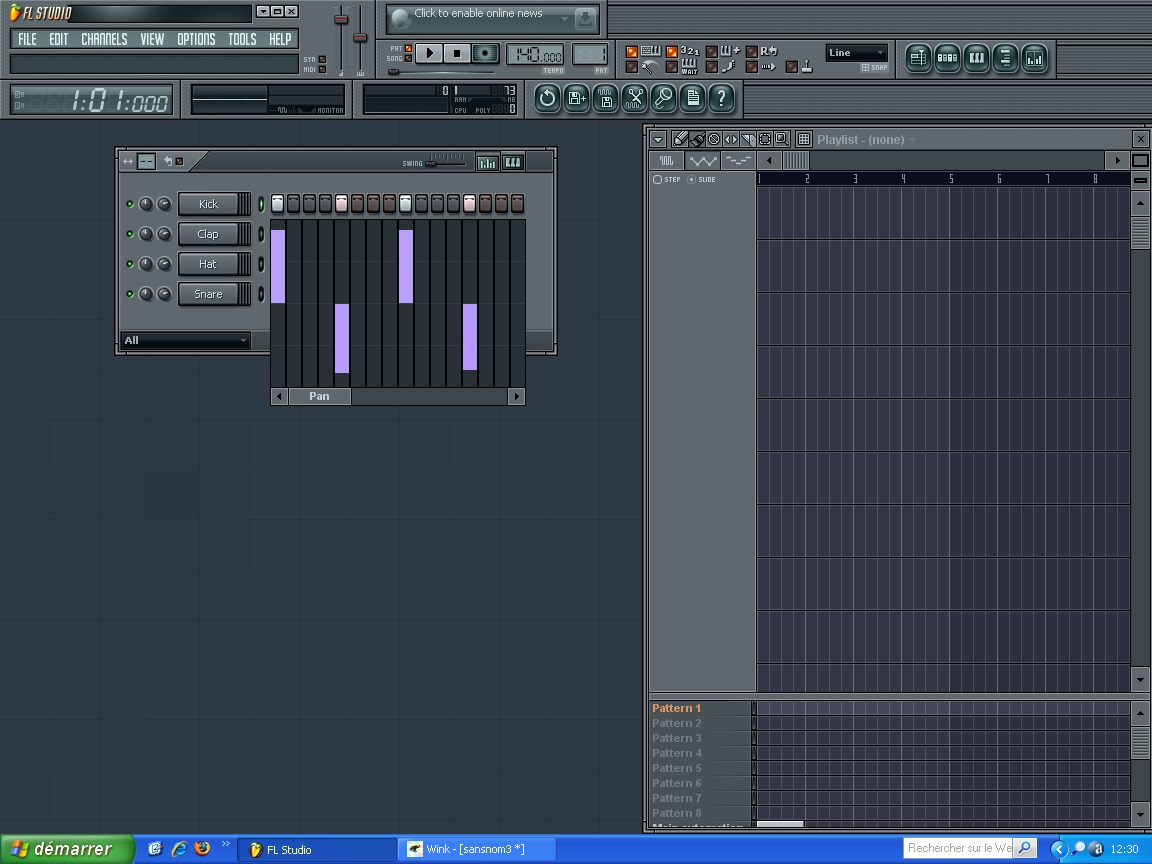Toggle the typing keyboard to piano option
Image resolution: width=1152 pixels, height=864 pixels.
(632, 51)
